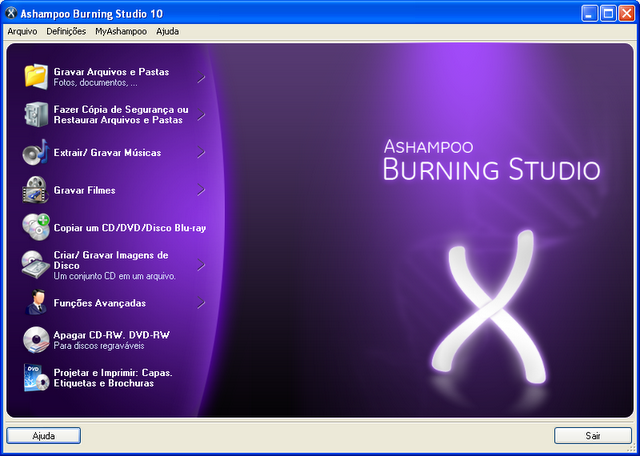The height and width of the screenshot is (456, 640).
Task: Select Copiar um CD/DVD/Disco Blu-ray text
Action: (x=130, y=228)
